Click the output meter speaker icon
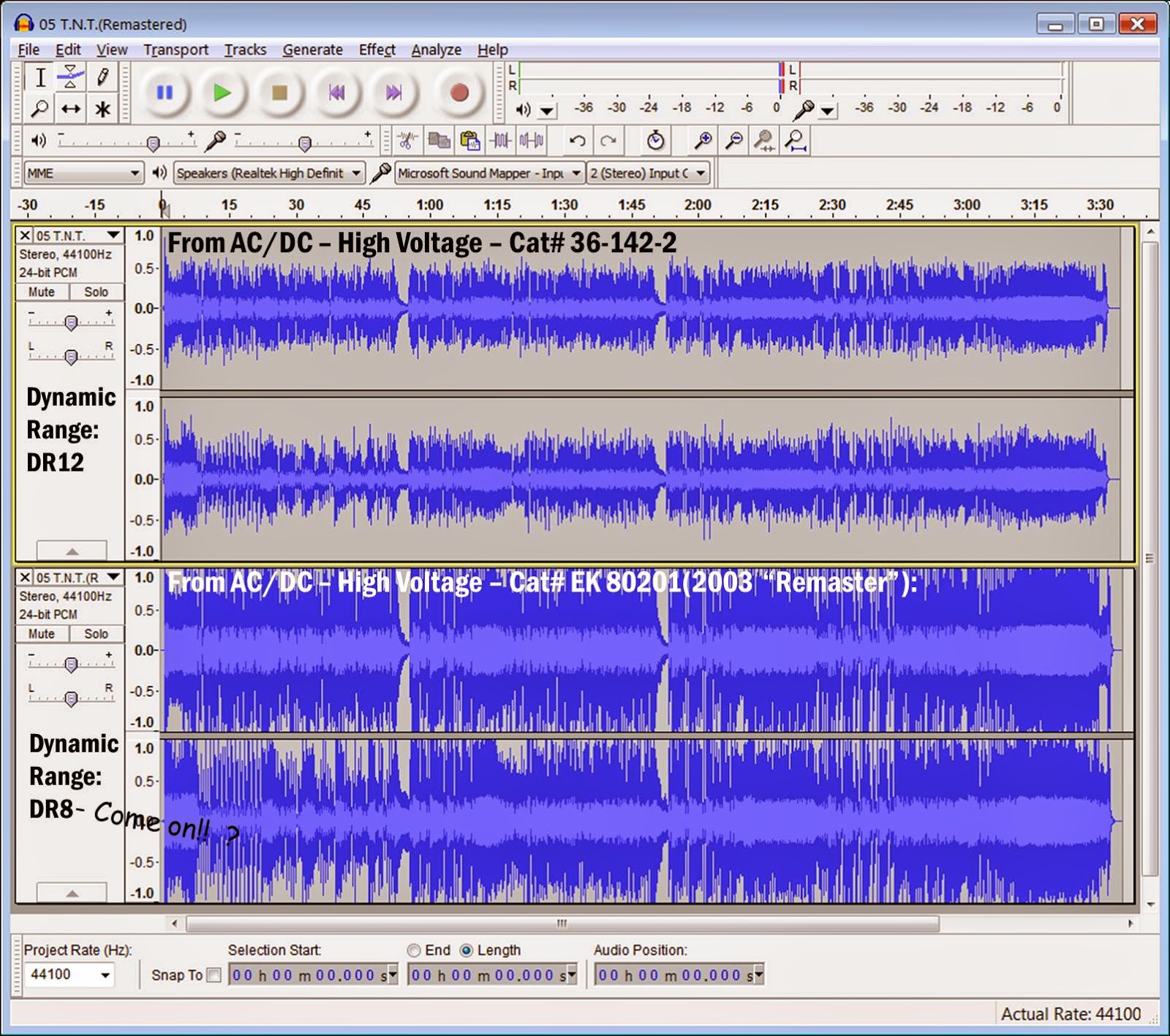 coord(523,110)
